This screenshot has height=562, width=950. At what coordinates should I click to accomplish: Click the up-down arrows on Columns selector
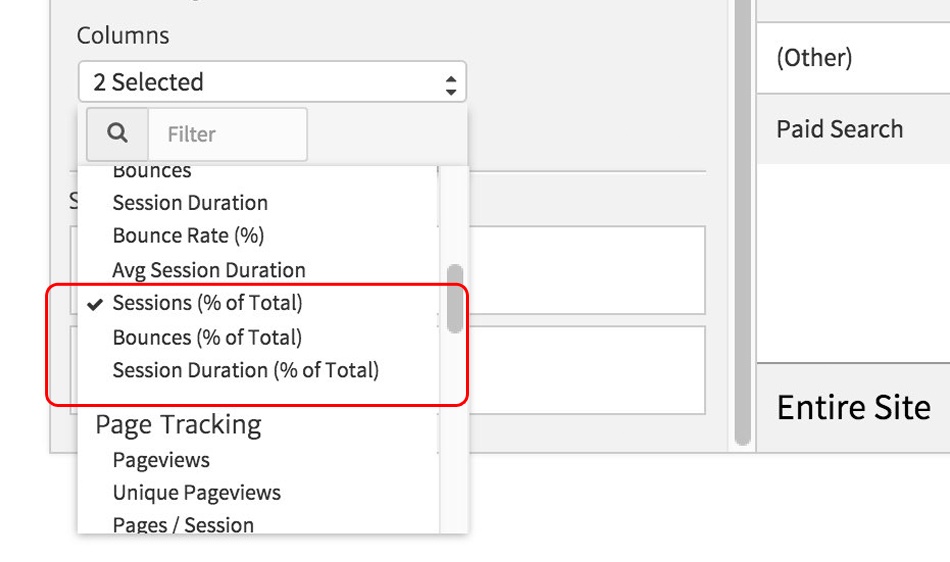tap(451, 83)
